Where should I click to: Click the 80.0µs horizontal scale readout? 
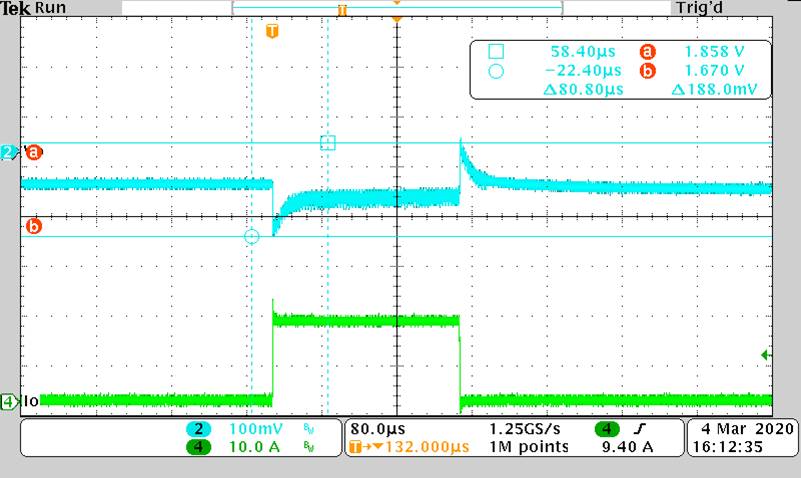[x=375, y=428]
